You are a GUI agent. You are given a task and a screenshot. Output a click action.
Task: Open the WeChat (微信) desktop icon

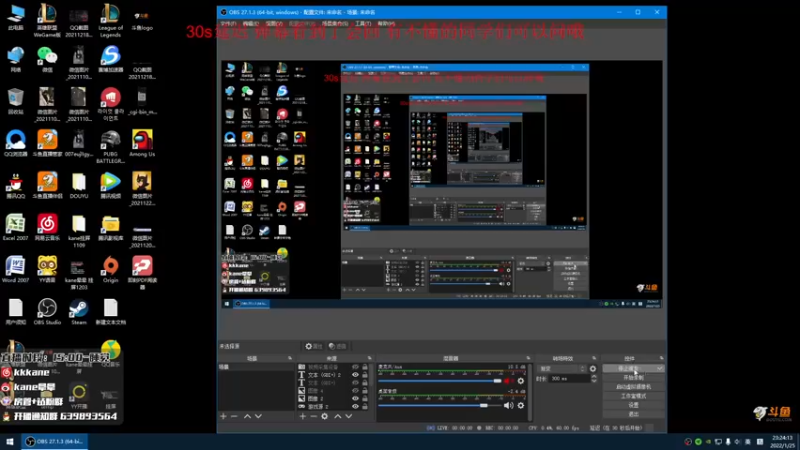[x=47, y=60]
